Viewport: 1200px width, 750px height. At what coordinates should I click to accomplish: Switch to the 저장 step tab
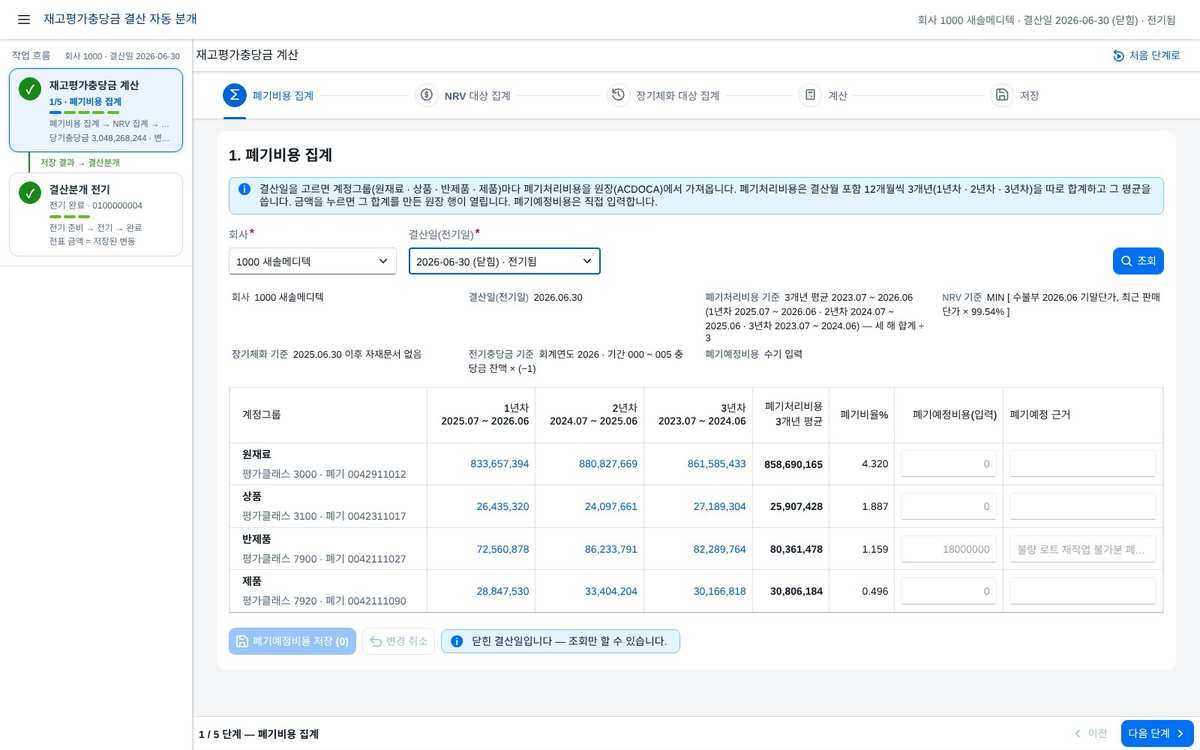click(x=1015, y=96)
